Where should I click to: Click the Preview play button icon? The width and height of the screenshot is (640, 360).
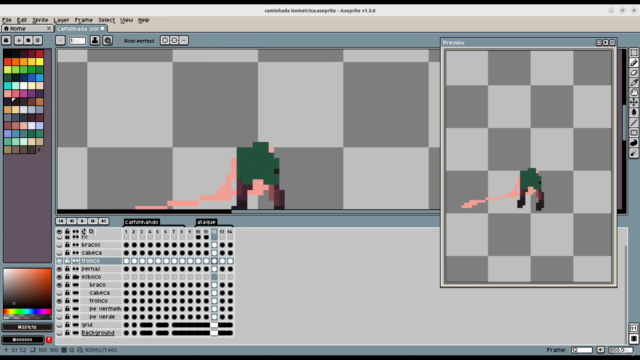(x=605, y=42)
